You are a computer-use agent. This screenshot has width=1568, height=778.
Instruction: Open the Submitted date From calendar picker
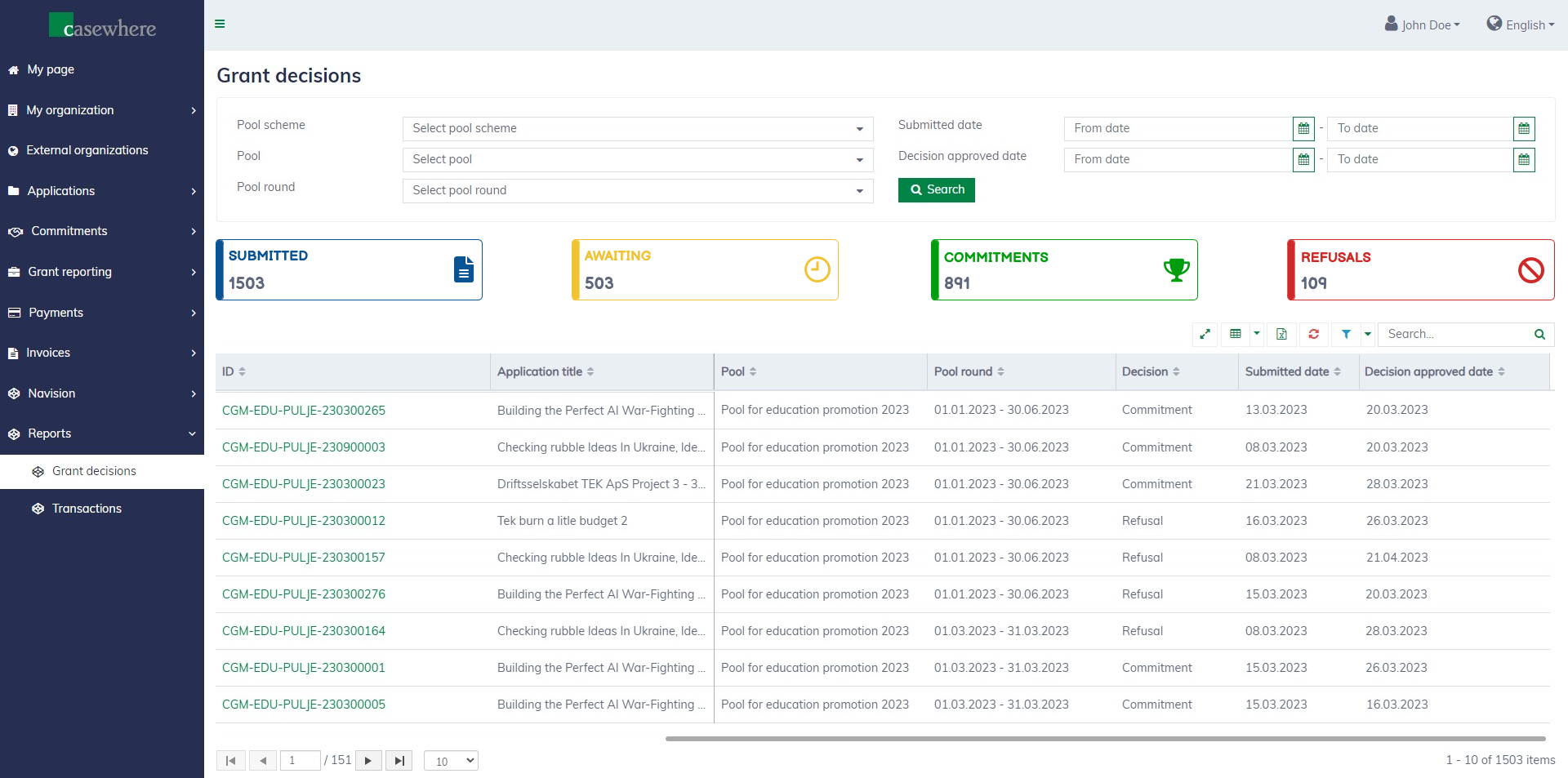point(1303,129)
